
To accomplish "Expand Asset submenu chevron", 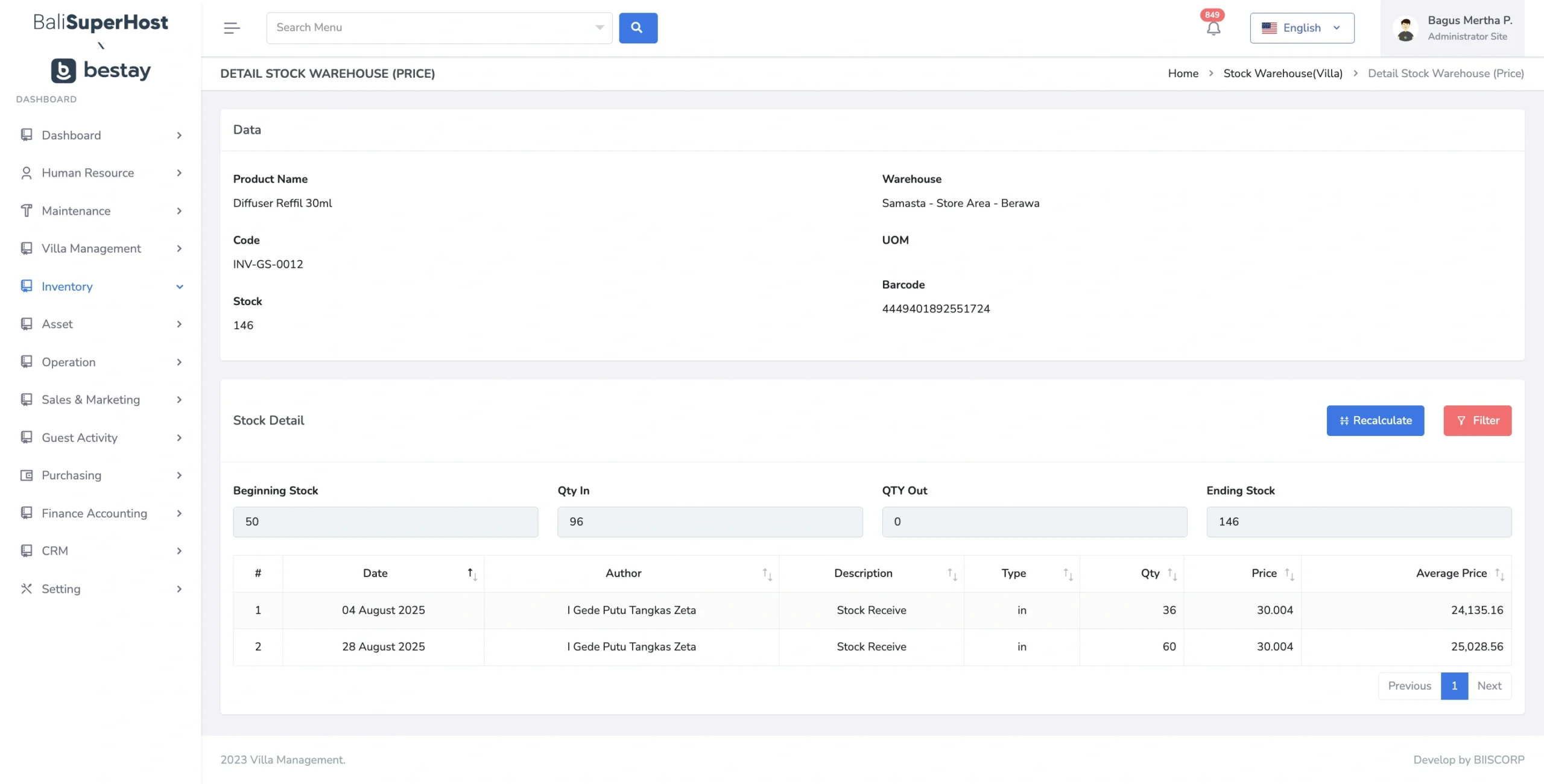I will pos(179,324).
